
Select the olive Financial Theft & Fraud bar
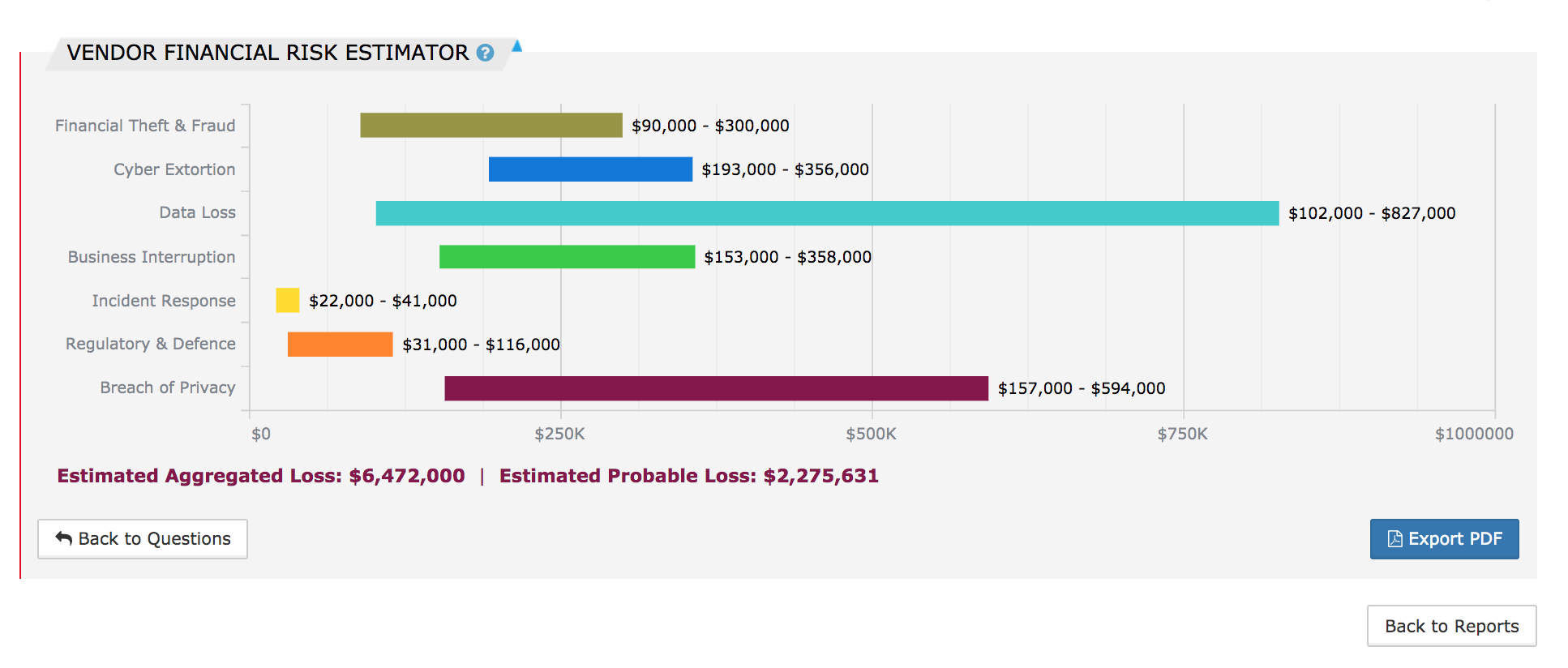(491, 126)
